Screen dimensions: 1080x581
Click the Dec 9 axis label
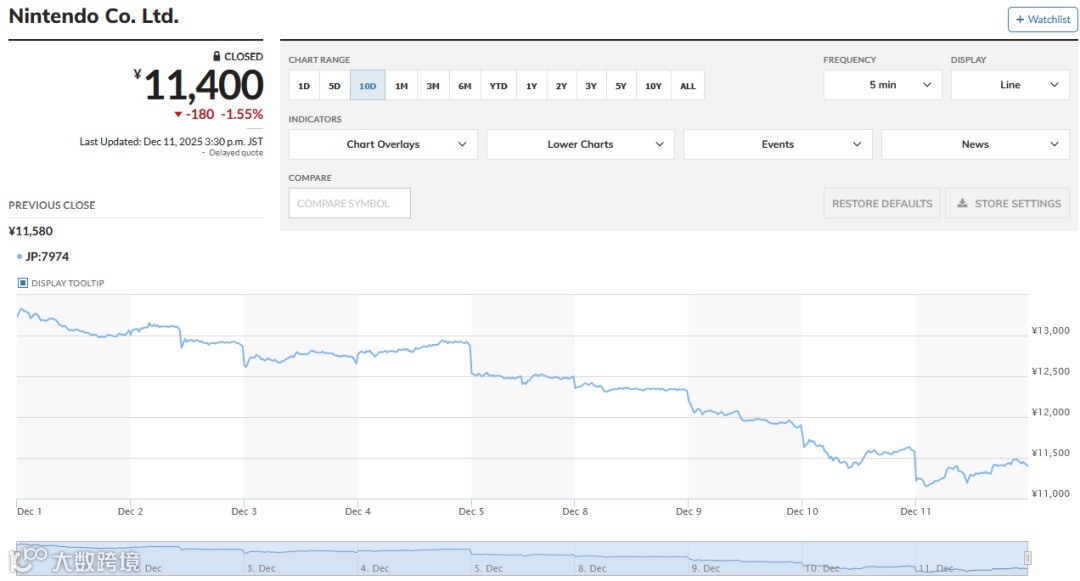(688, 511)
